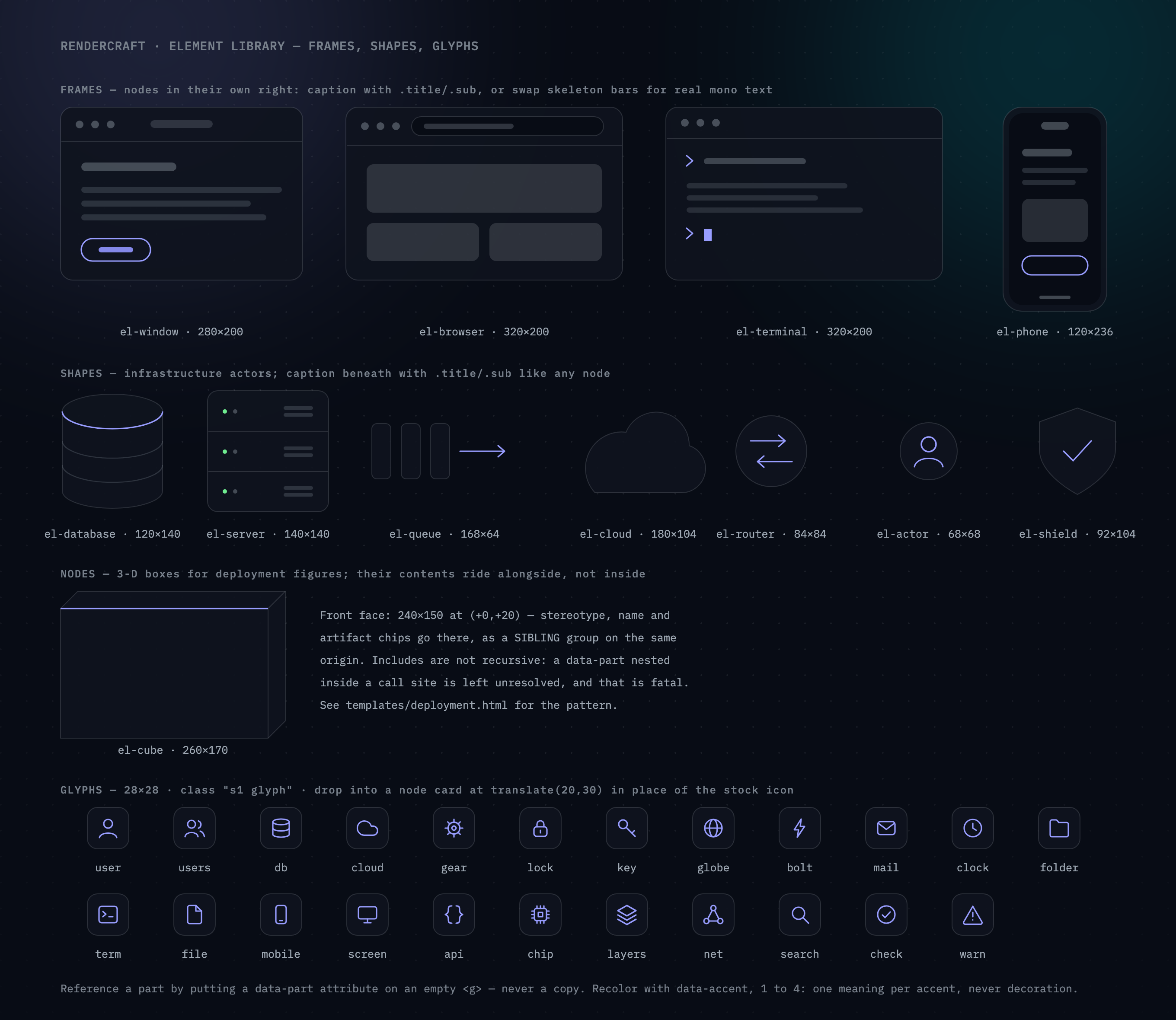Choose the folder glyph icon
The width and height of the screenshot is (1176, 1020).
1059,828
